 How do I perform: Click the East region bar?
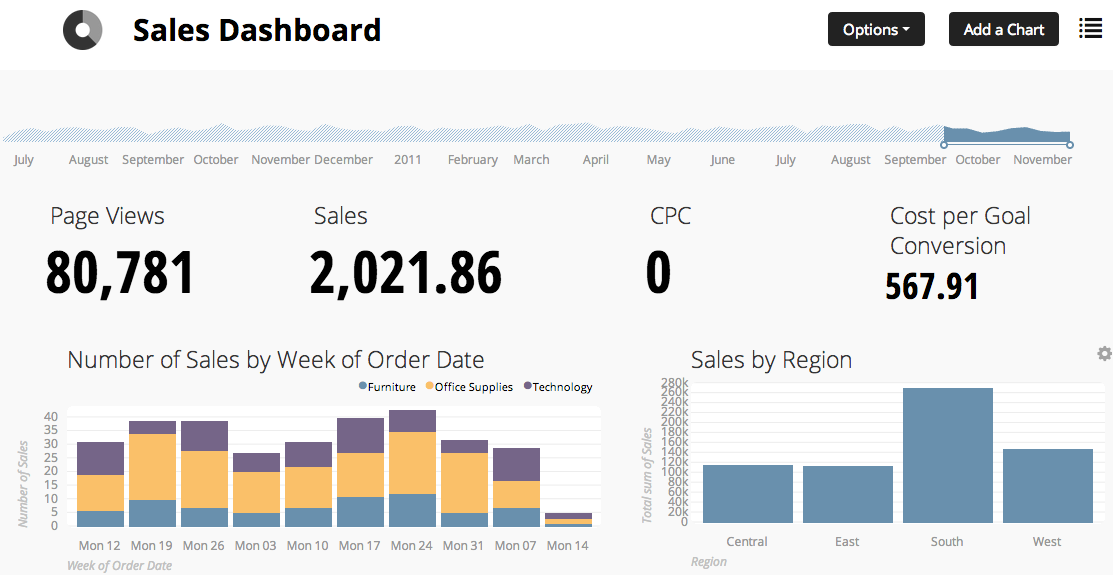pos(847,494)
